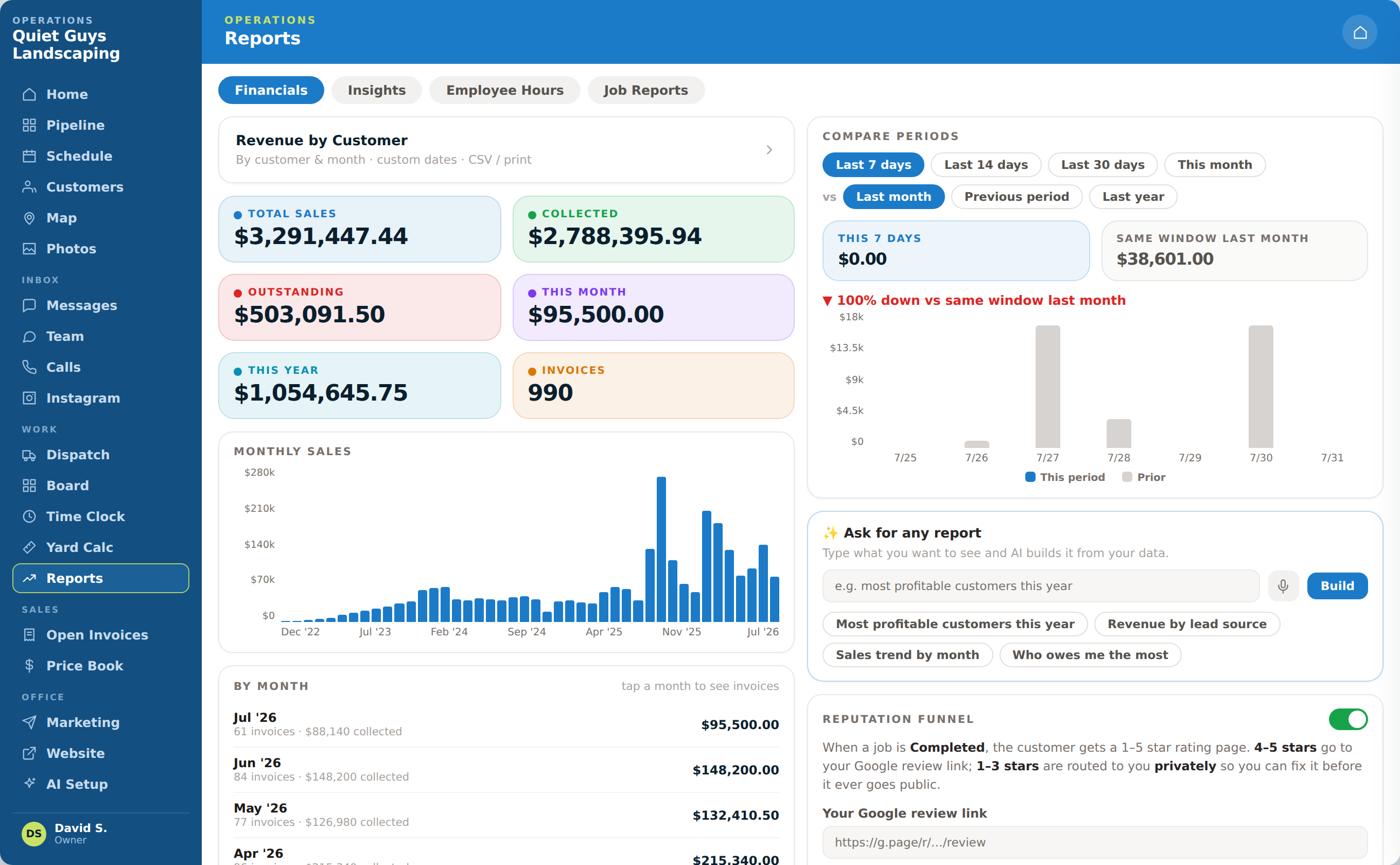Click the Prior legend swatch

1127,477
